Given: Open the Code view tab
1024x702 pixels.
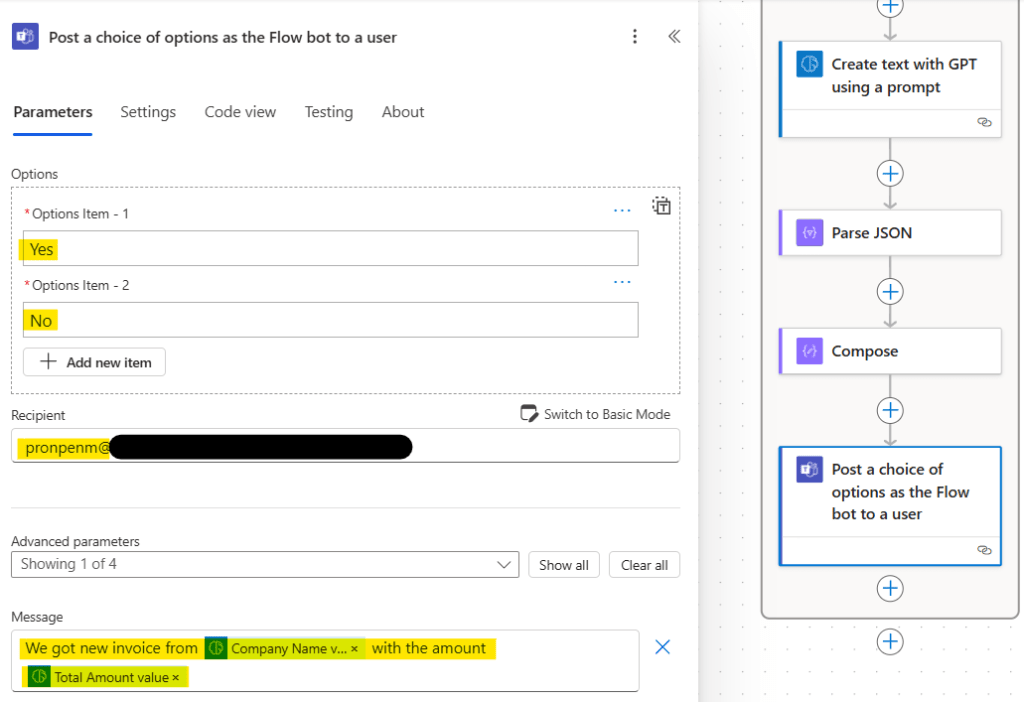Looking at the screenshot, I should pos(240,112).
